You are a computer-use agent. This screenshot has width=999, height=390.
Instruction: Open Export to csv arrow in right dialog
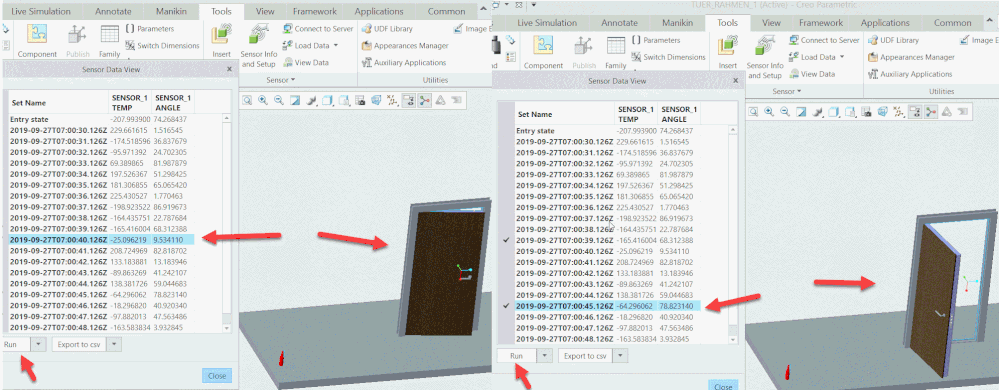[621, 356]
